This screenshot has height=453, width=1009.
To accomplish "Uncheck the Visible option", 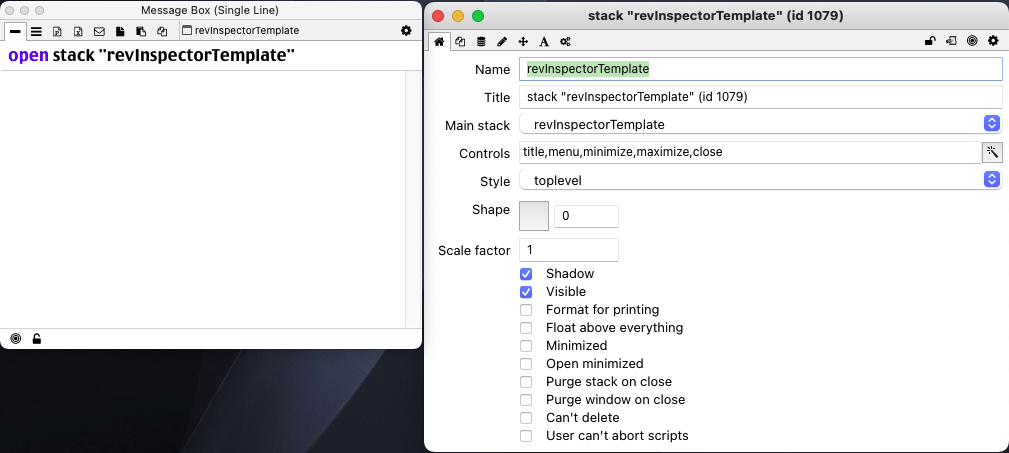I will pos(526,292).
